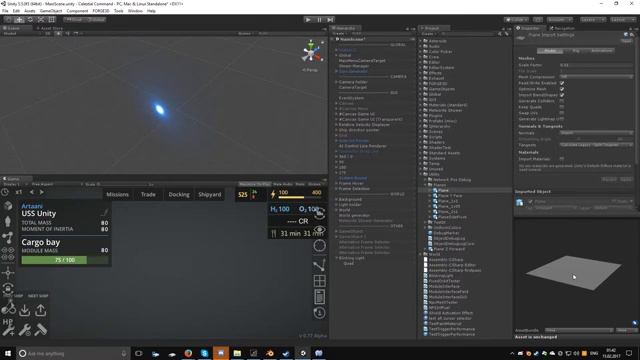Click the circular history clock icon in game view
Image resolution: width=640 pixels, height=360 pixels.
[x=320, y=313]
